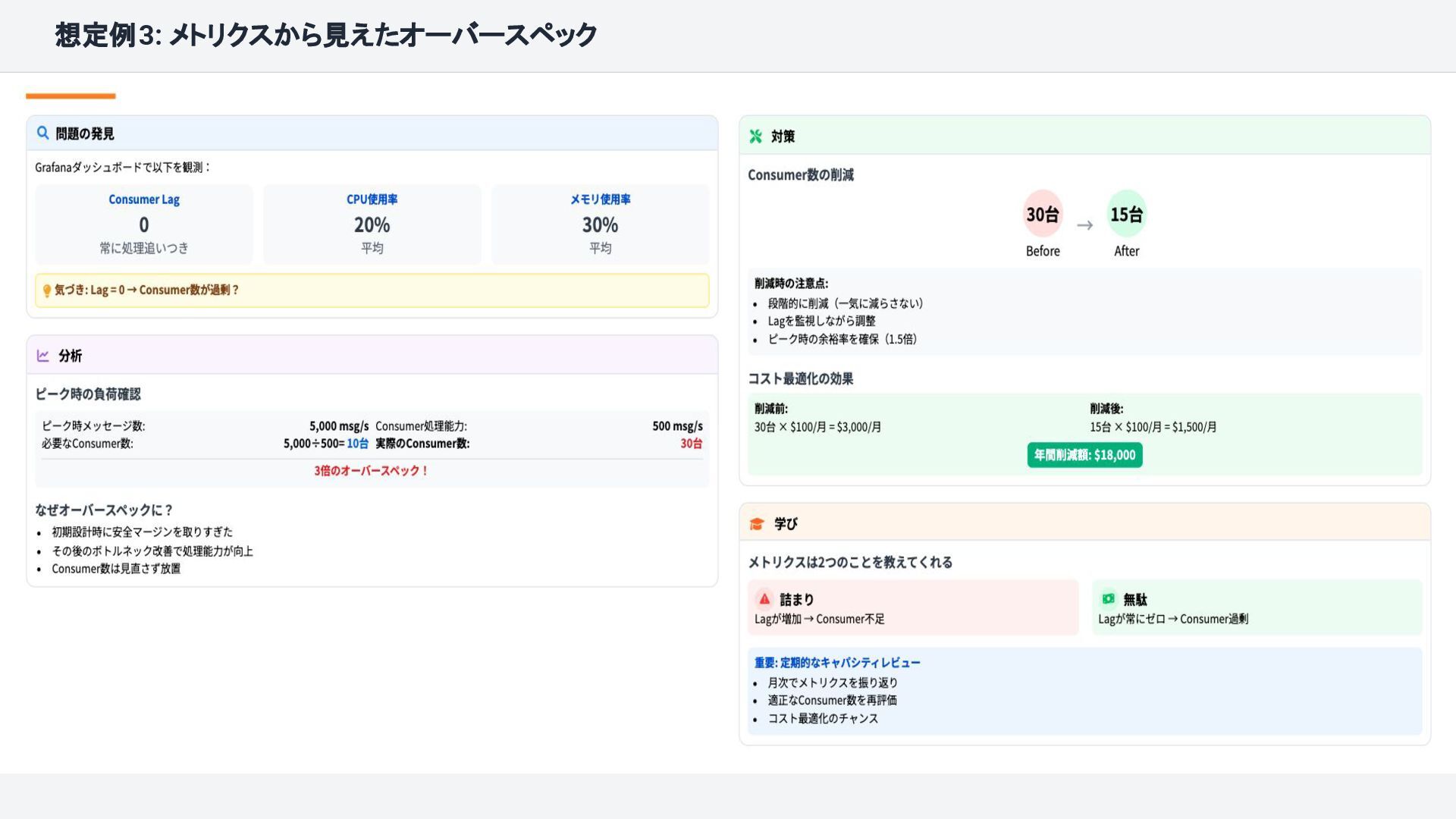Click the arrow between 30台 and 15台

tap(1084, 225)
